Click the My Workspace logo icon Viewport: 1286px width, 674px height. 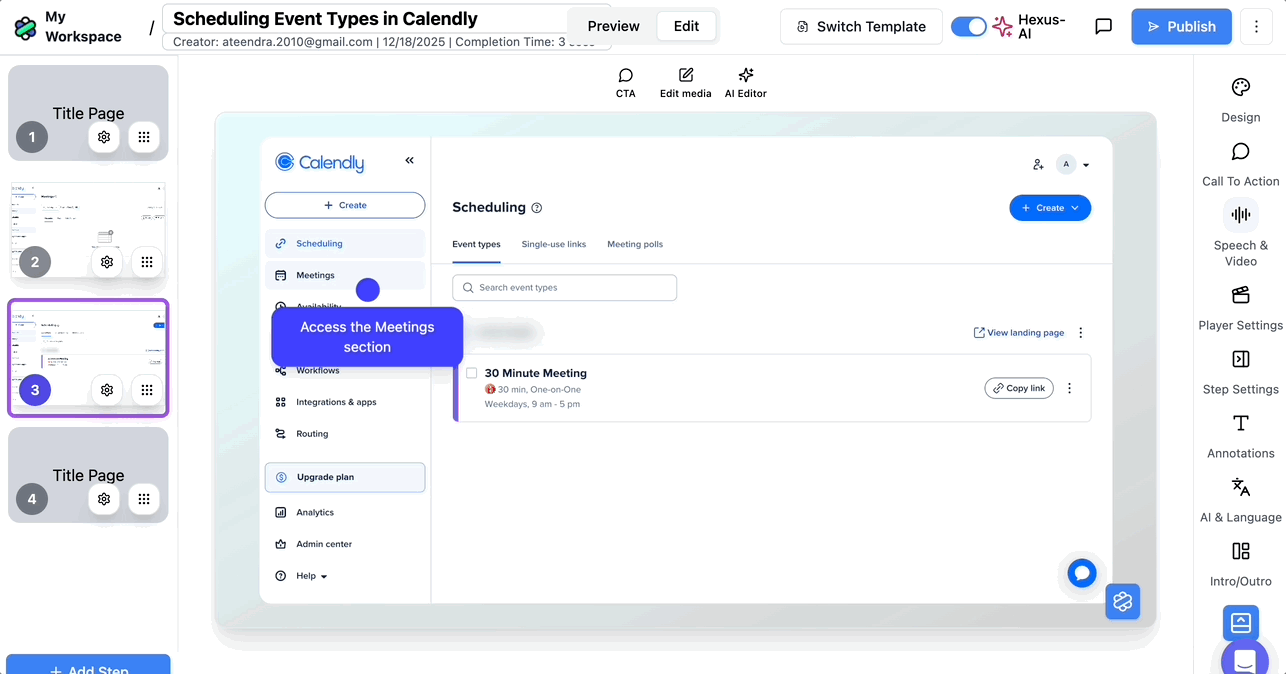[x=25, y=27]
